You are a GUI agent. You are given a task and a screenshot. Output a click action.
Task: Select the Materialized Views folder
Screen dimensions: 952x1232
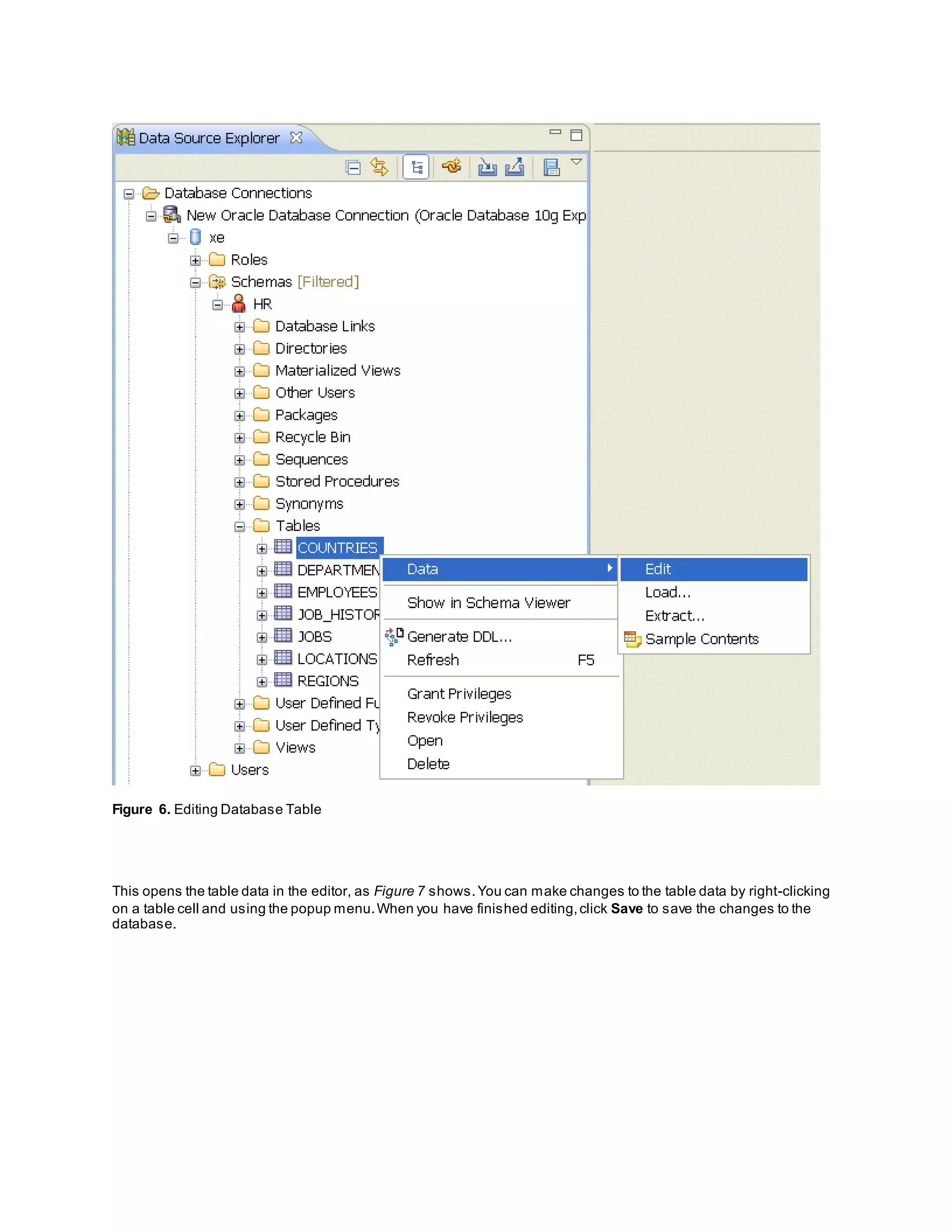tap(338, 371)
